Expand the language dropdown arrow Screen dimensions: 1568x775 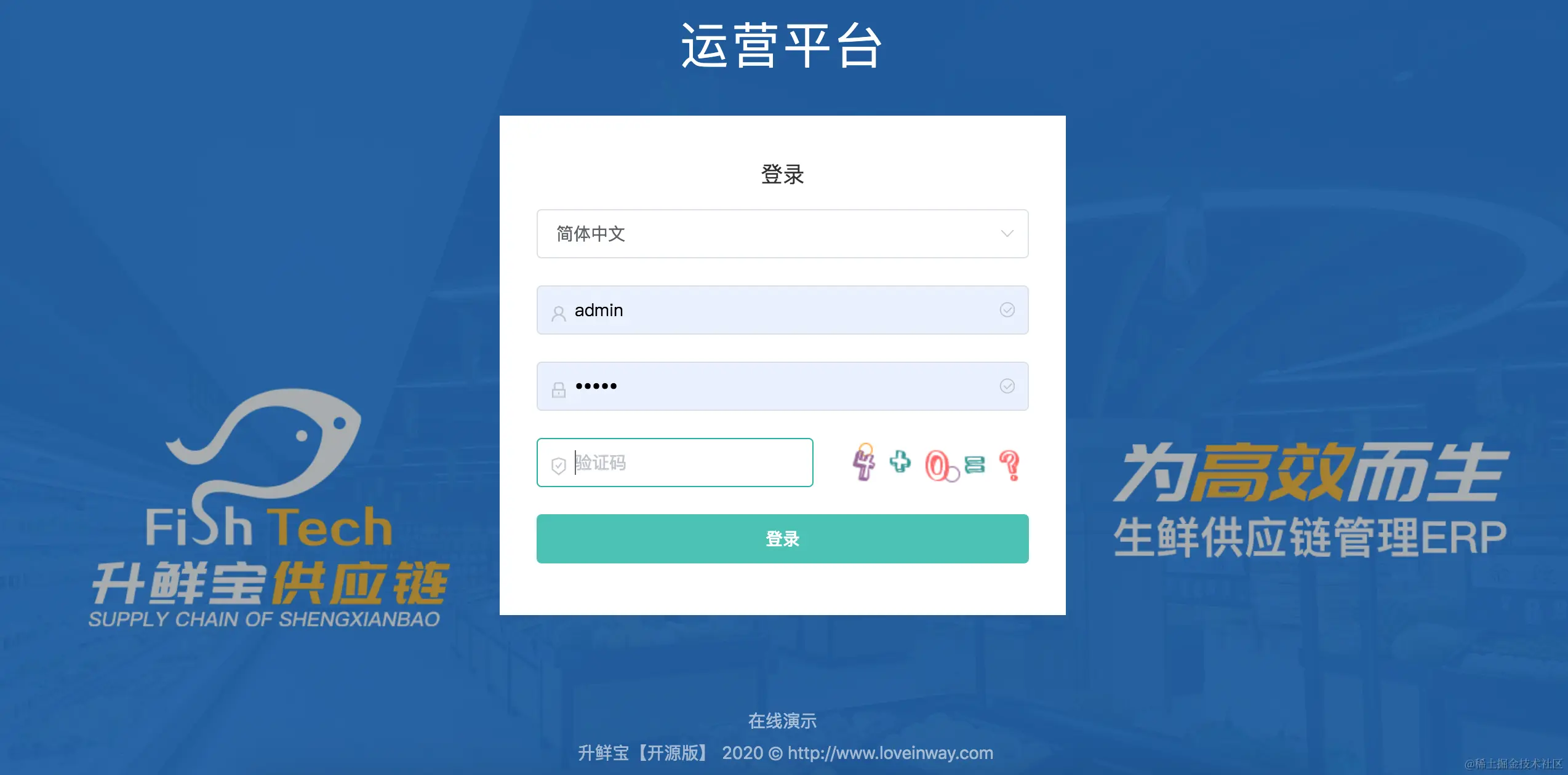(1007, 234)
